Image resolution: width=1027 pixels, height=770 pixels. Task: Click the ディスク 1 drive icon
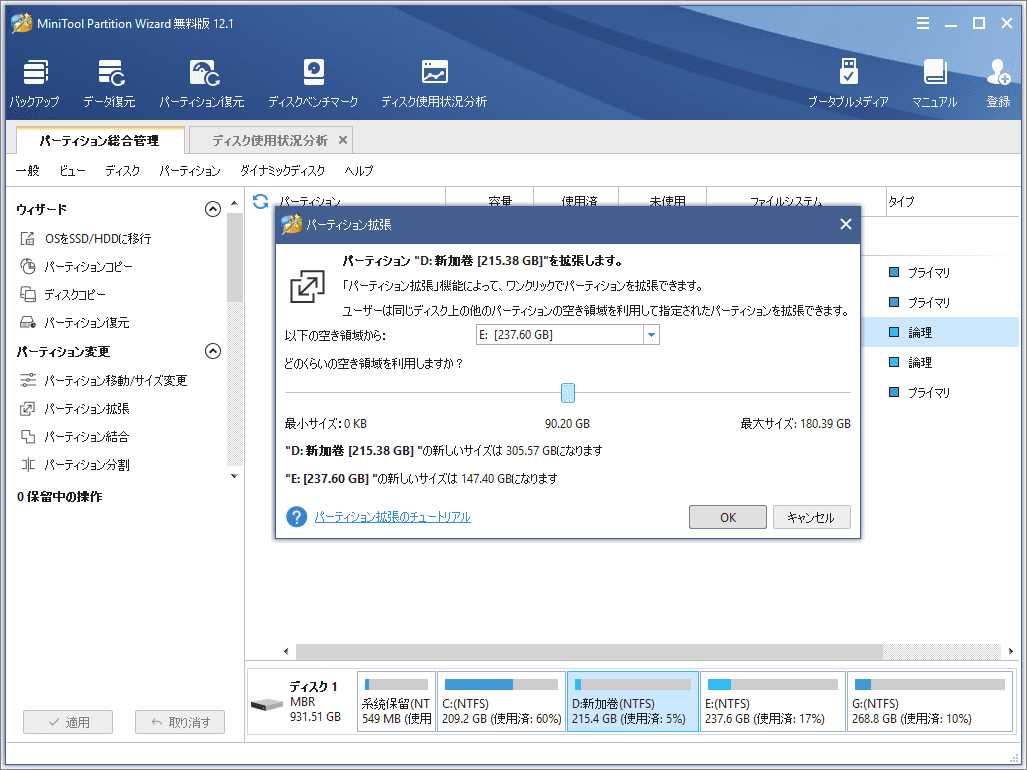pos(267,705)
